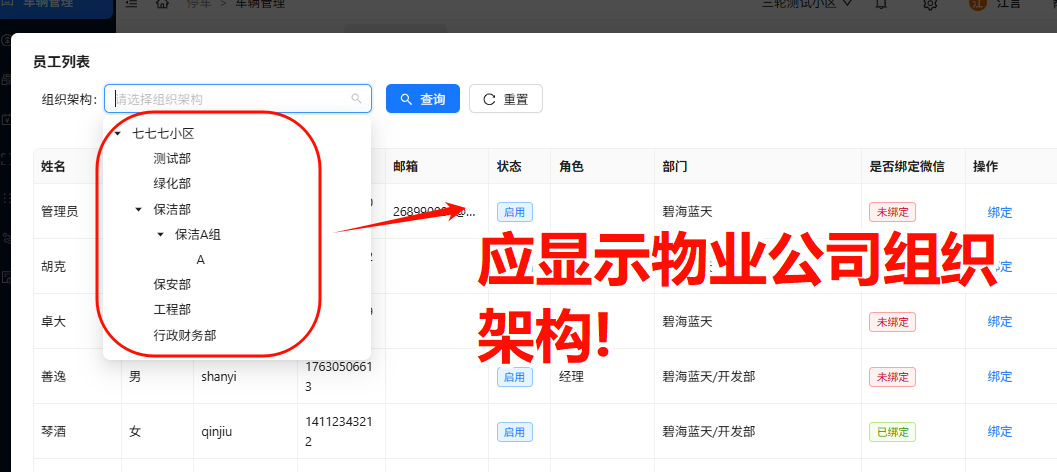Click the blue 查询 search button
1057x472 pixels.
pyautogui.click(x=422, y=99)
